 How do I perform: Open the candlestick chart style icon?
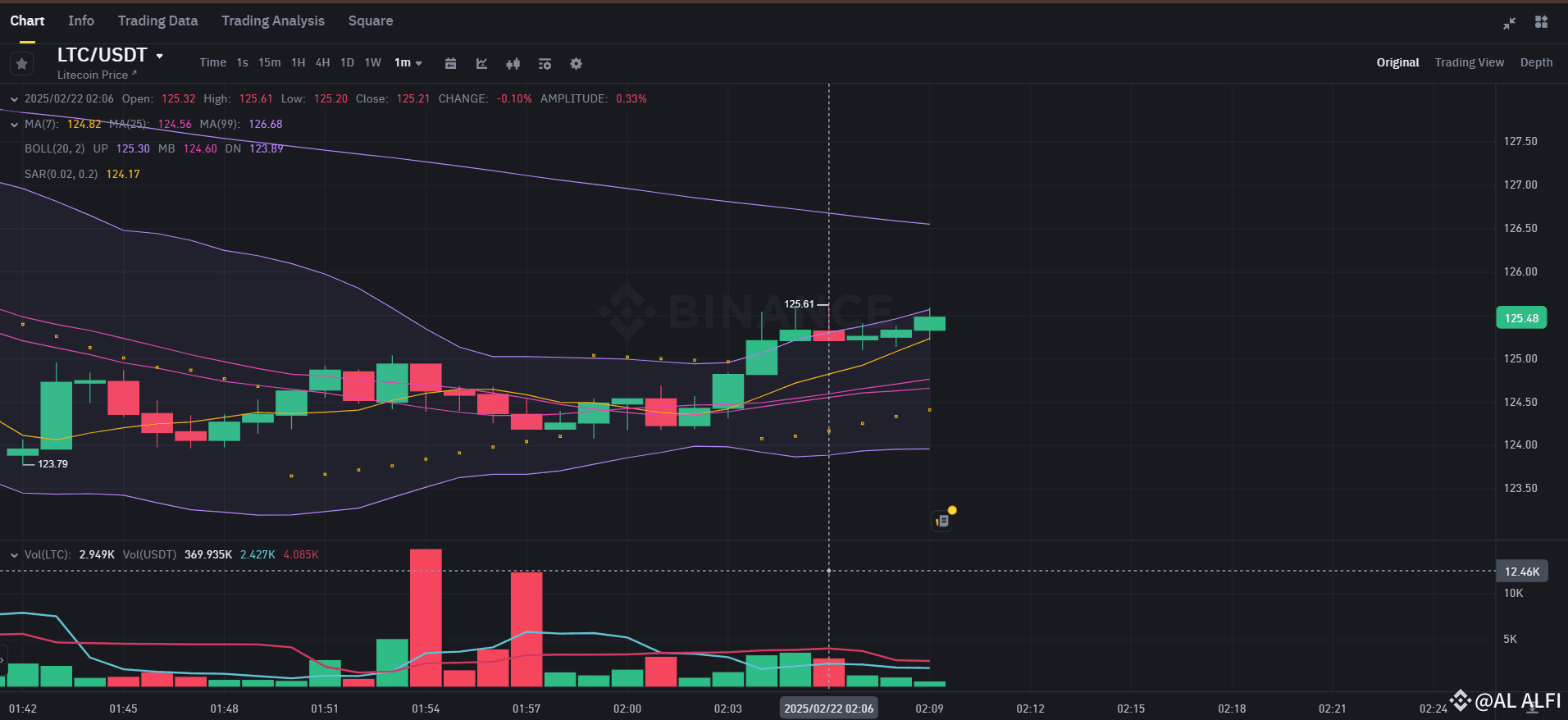(513, 63)
